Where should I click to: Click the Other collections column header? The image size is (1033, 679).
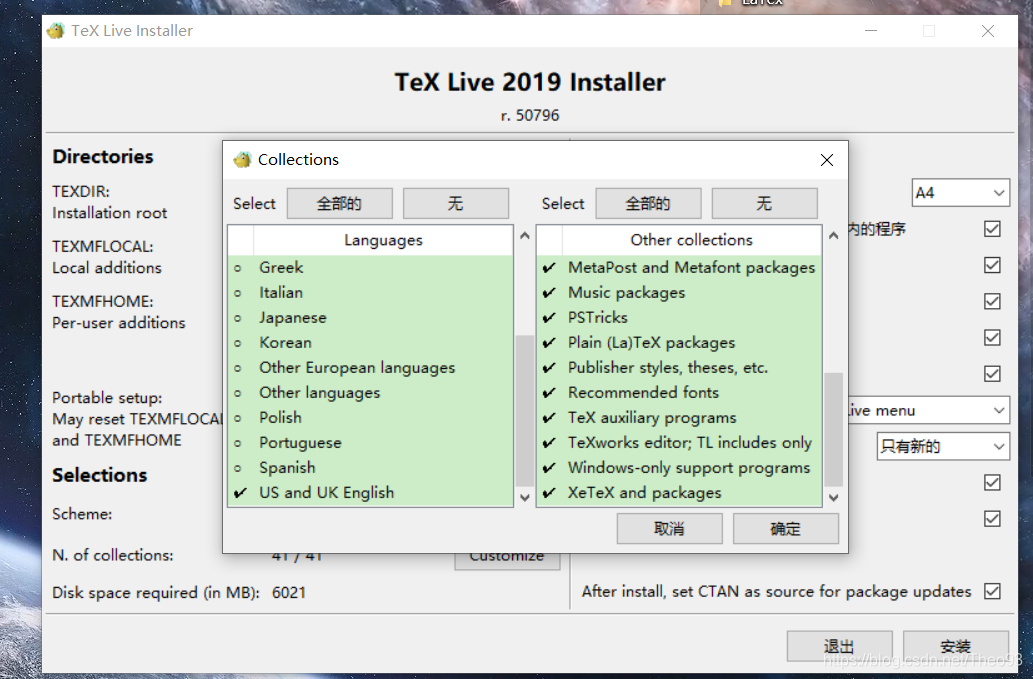click(x=692, y=240)
